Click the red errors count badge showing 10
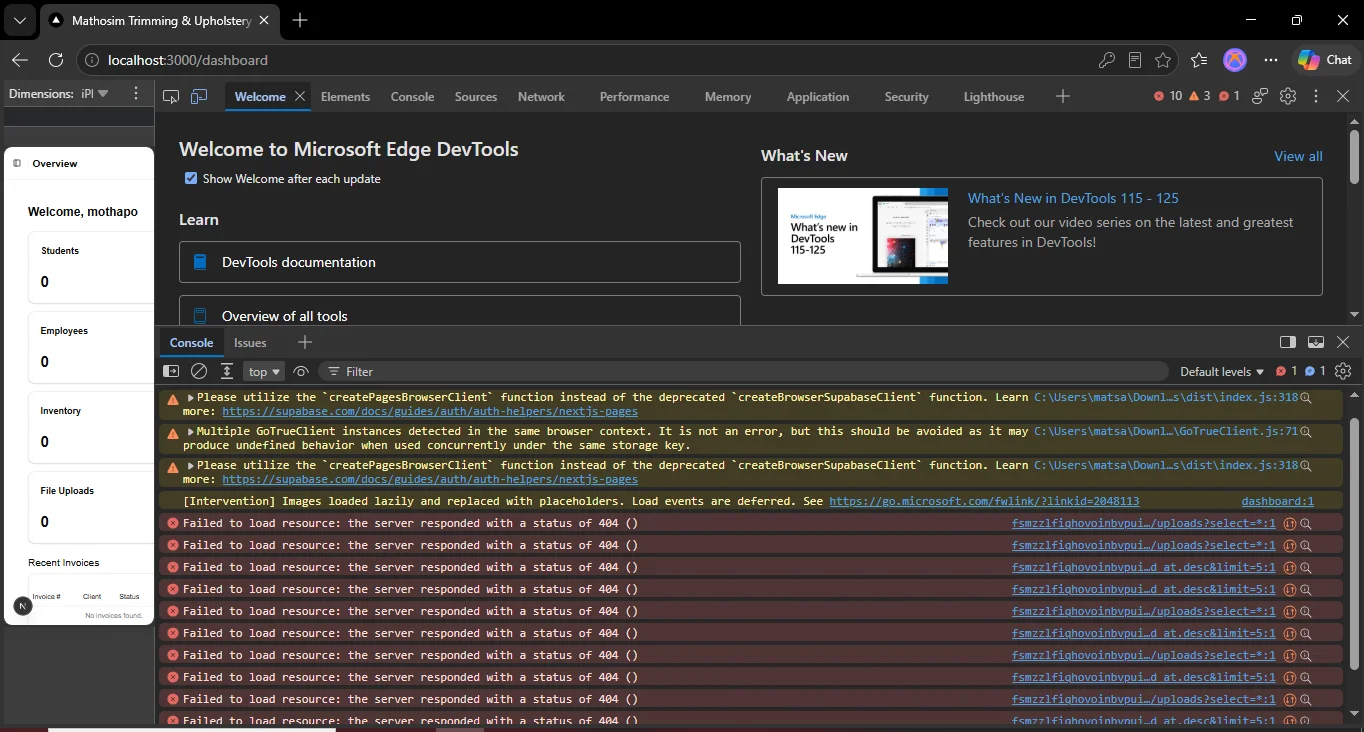1364x732 pixels. tap(1167, 96)
